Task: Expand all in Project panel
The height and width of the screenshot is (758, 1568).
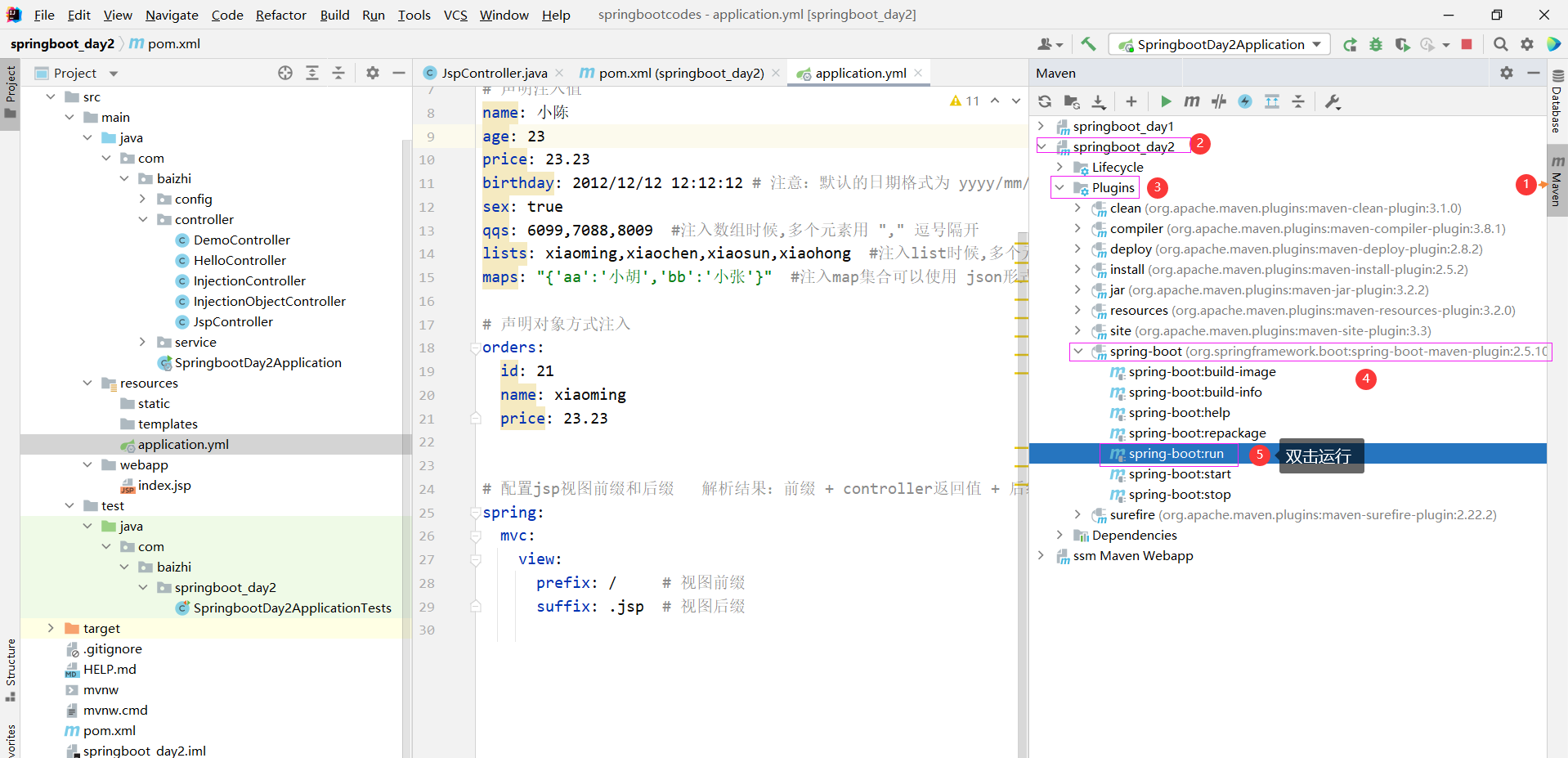Action: (312, 73)
